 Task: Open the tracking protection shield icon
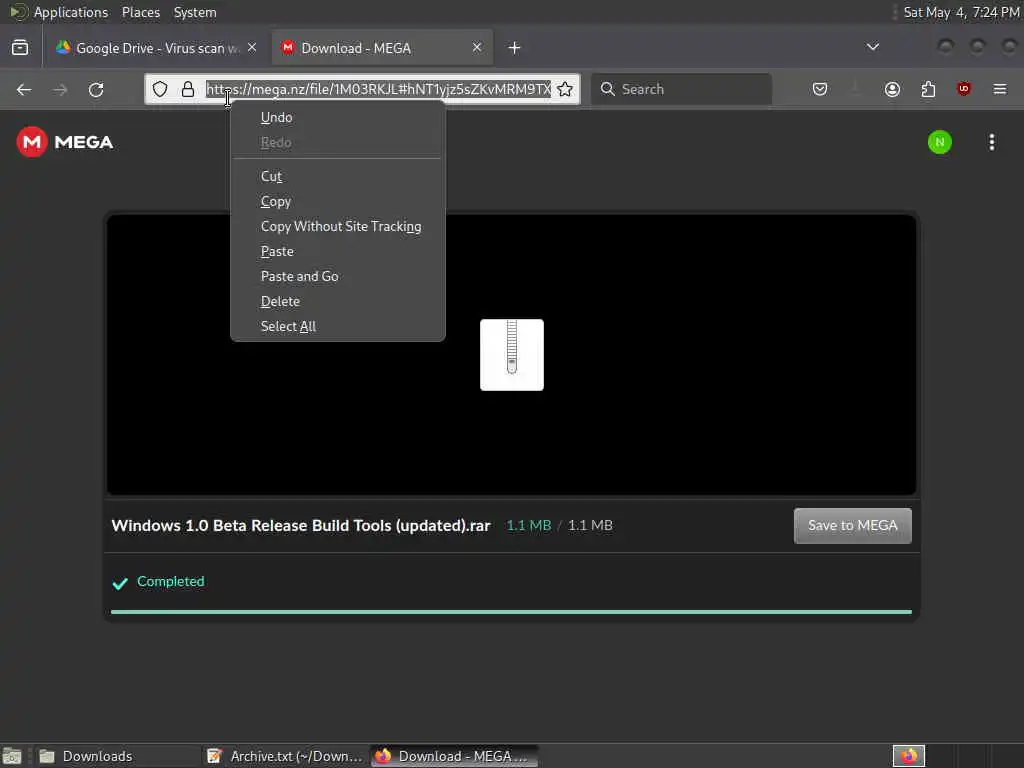pos(160,89)
